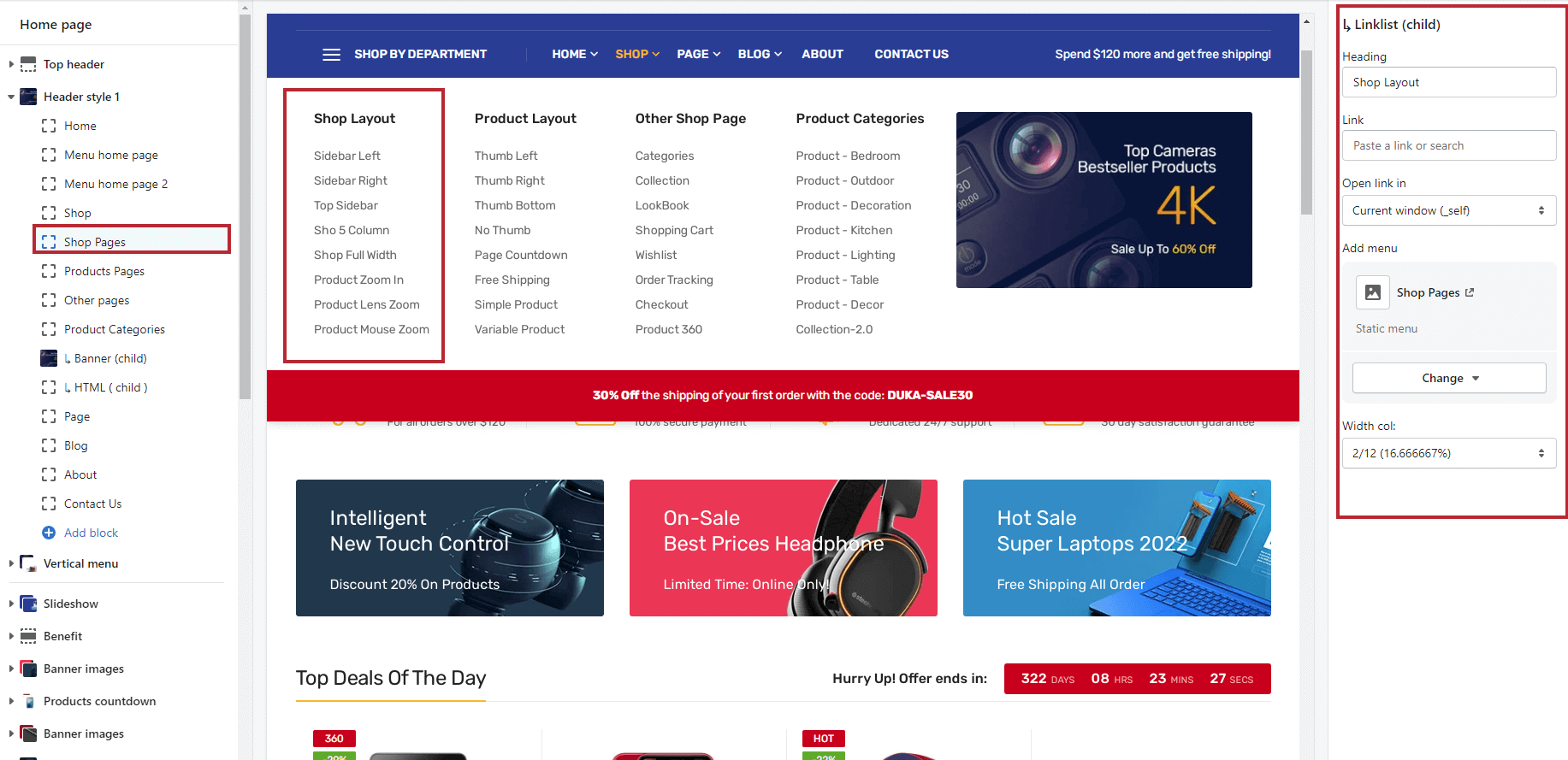1568x760 pixels.
Task: Click the Sidebar Left link
Action: [x=346, y=156]
